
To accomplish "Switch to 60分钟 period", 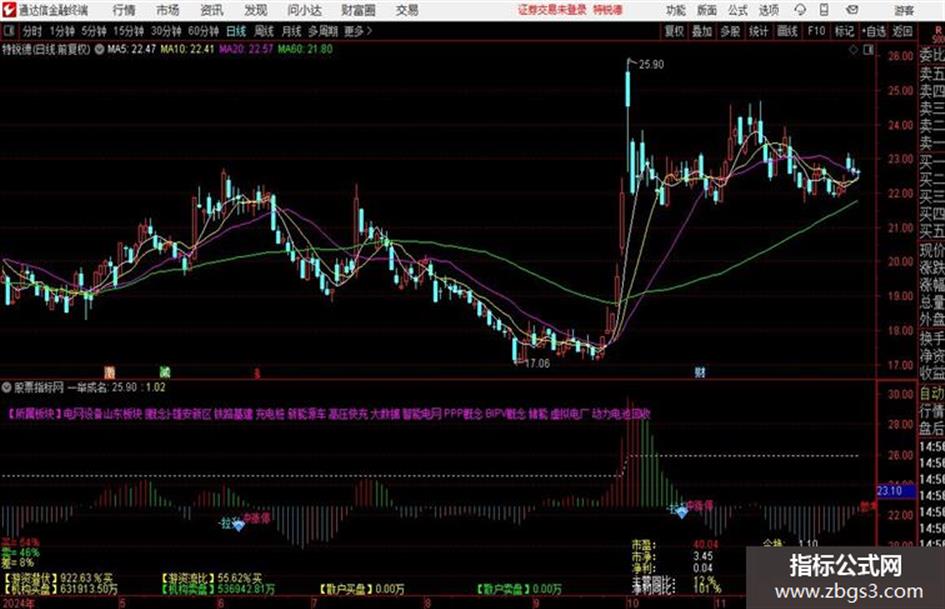I will click(x=204, y=31).
